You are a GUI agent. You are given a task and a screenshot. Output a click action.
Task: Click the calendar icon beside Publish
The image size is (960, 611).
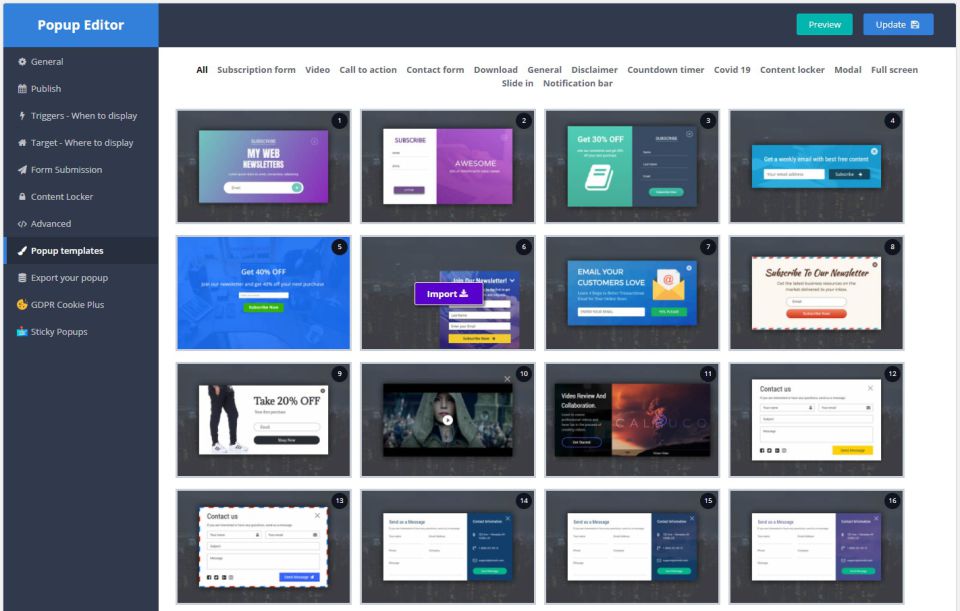[x=22, y=89]
